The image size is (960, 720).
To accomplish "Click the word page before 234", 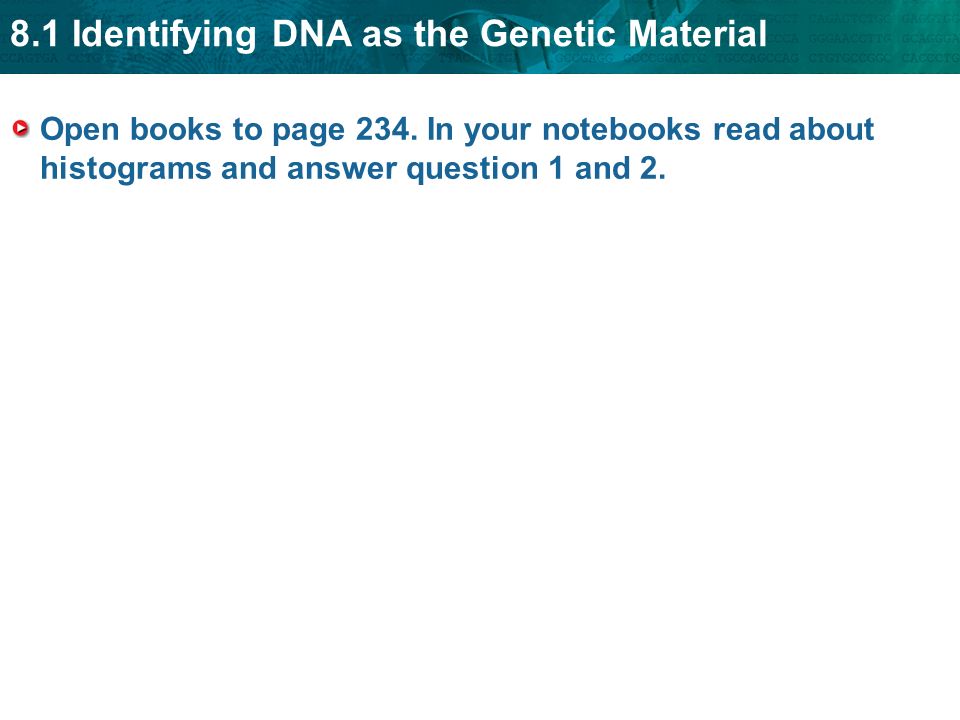I will click(x=309, y=131).
